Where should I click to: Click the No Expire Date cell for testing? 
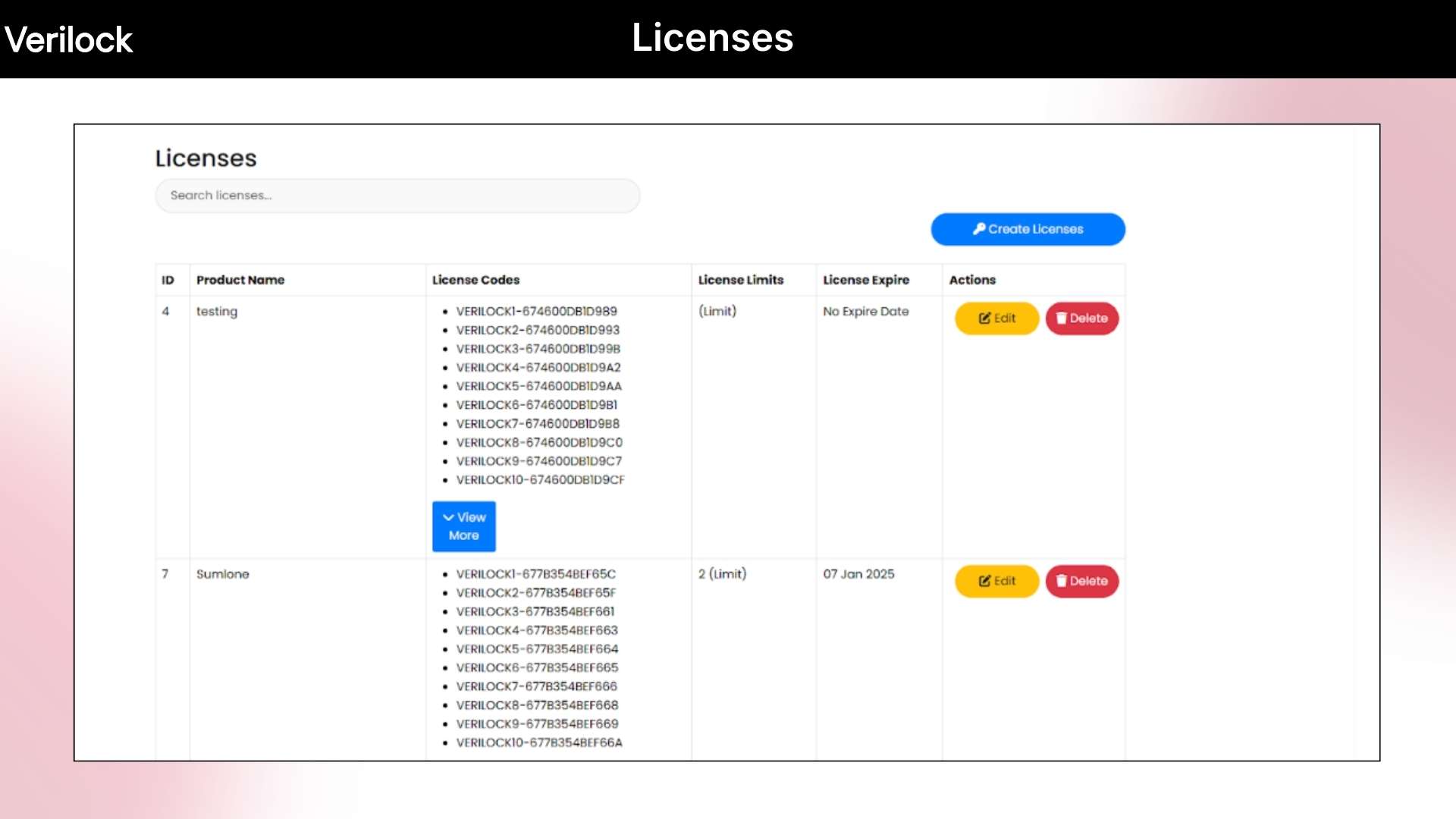[866, 311]
